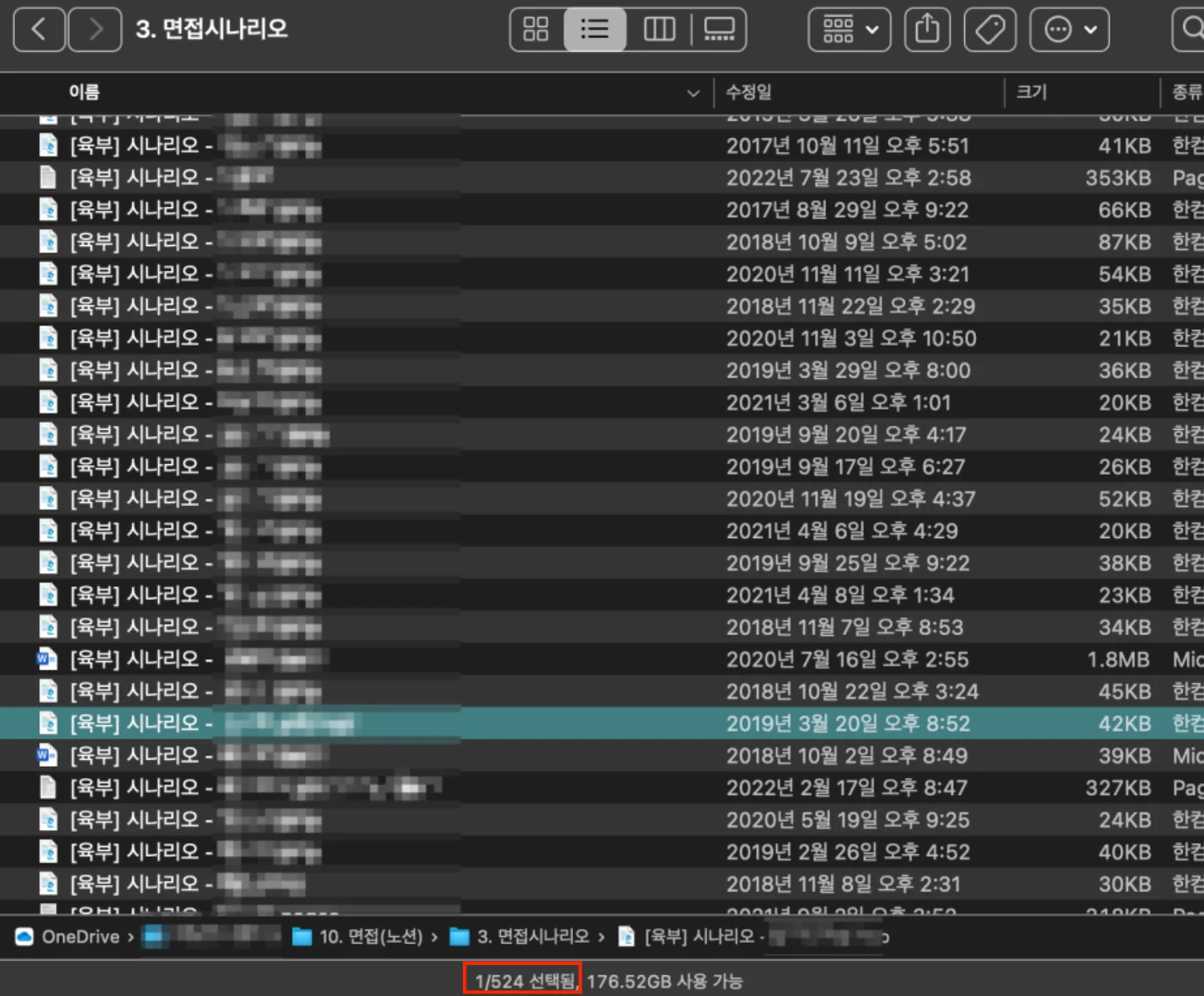The height and width of the screenshot is (996, 1204).
Task: Switch to icon grid view
Action: (536, 29)
